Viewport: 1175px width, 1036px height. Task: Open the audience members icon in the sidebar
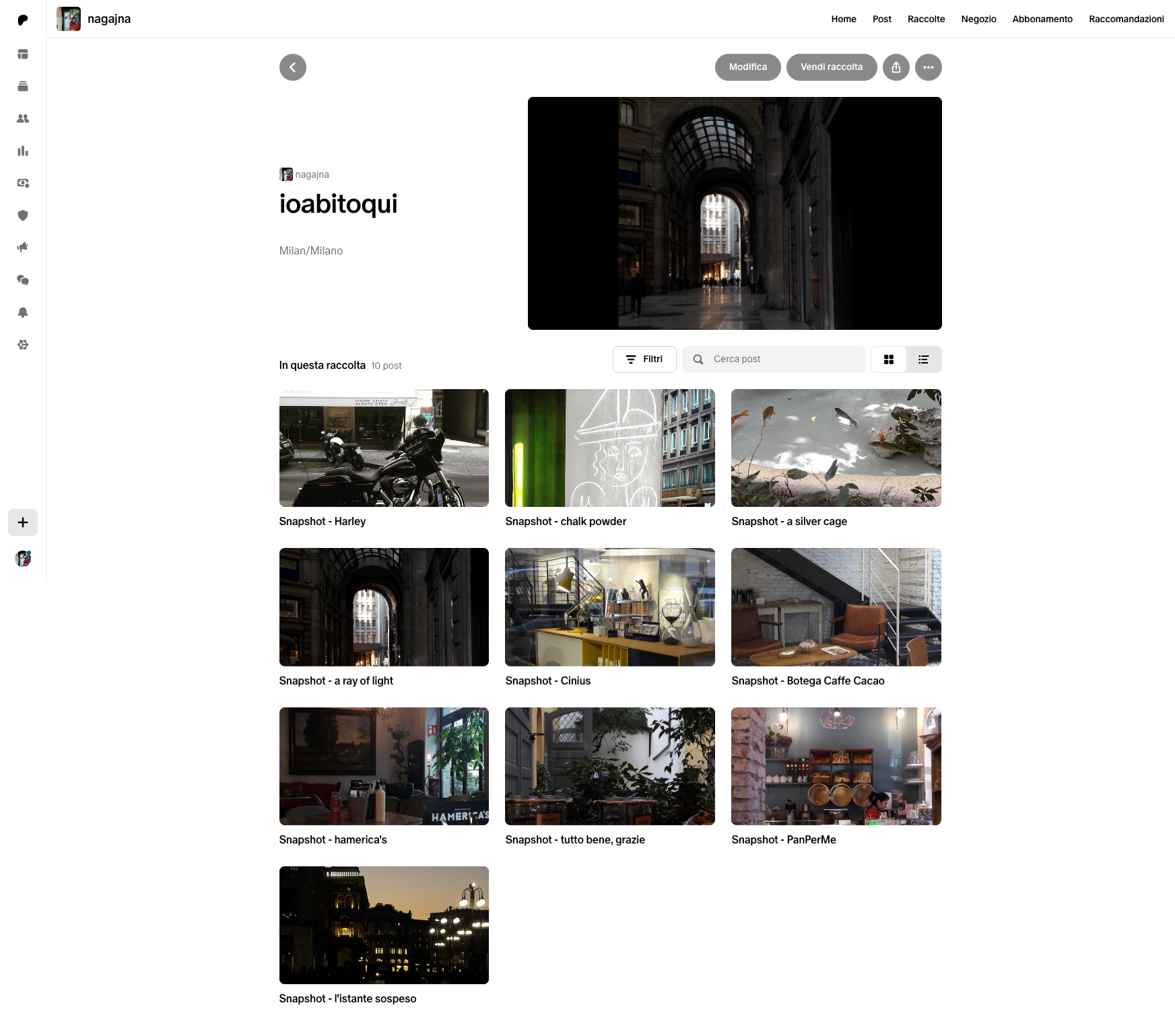coord(23,118)
